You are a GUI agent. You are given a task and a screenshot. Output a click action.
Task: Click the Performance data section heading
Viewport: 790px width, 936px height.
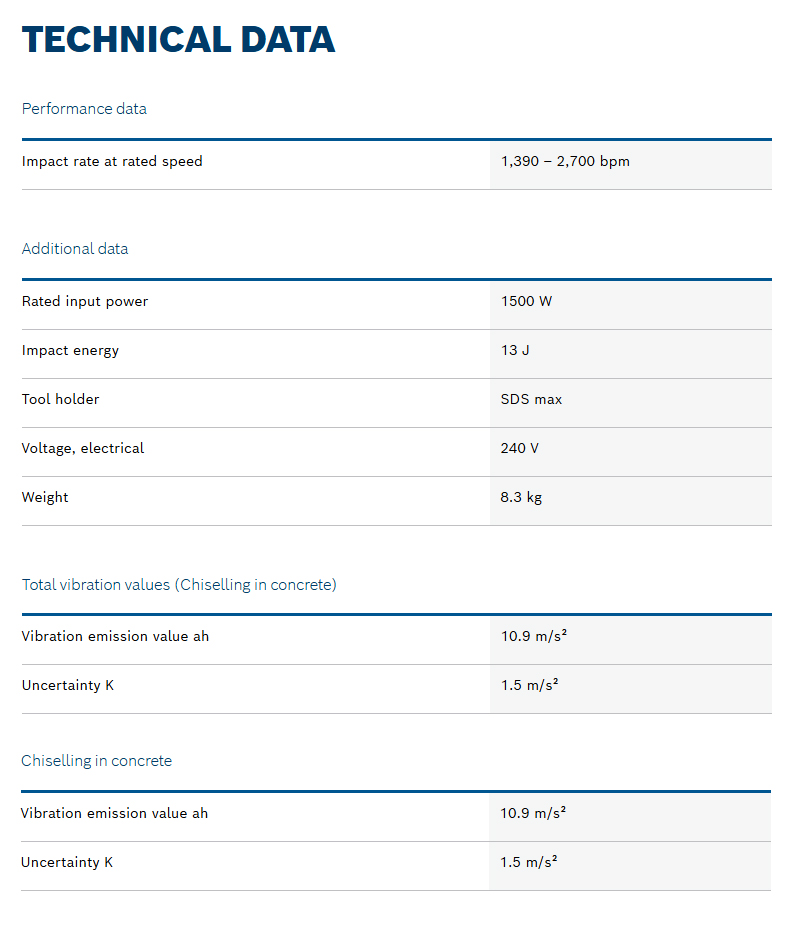84,109
